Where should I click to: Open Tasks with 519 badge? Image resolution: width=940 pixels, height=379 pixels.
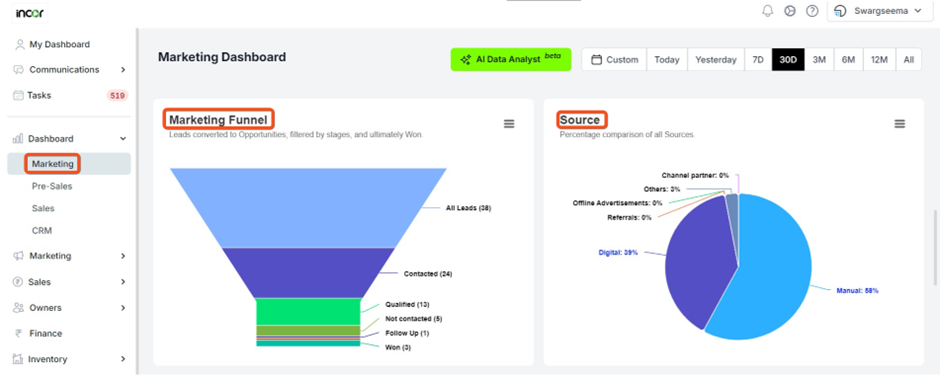69,95
